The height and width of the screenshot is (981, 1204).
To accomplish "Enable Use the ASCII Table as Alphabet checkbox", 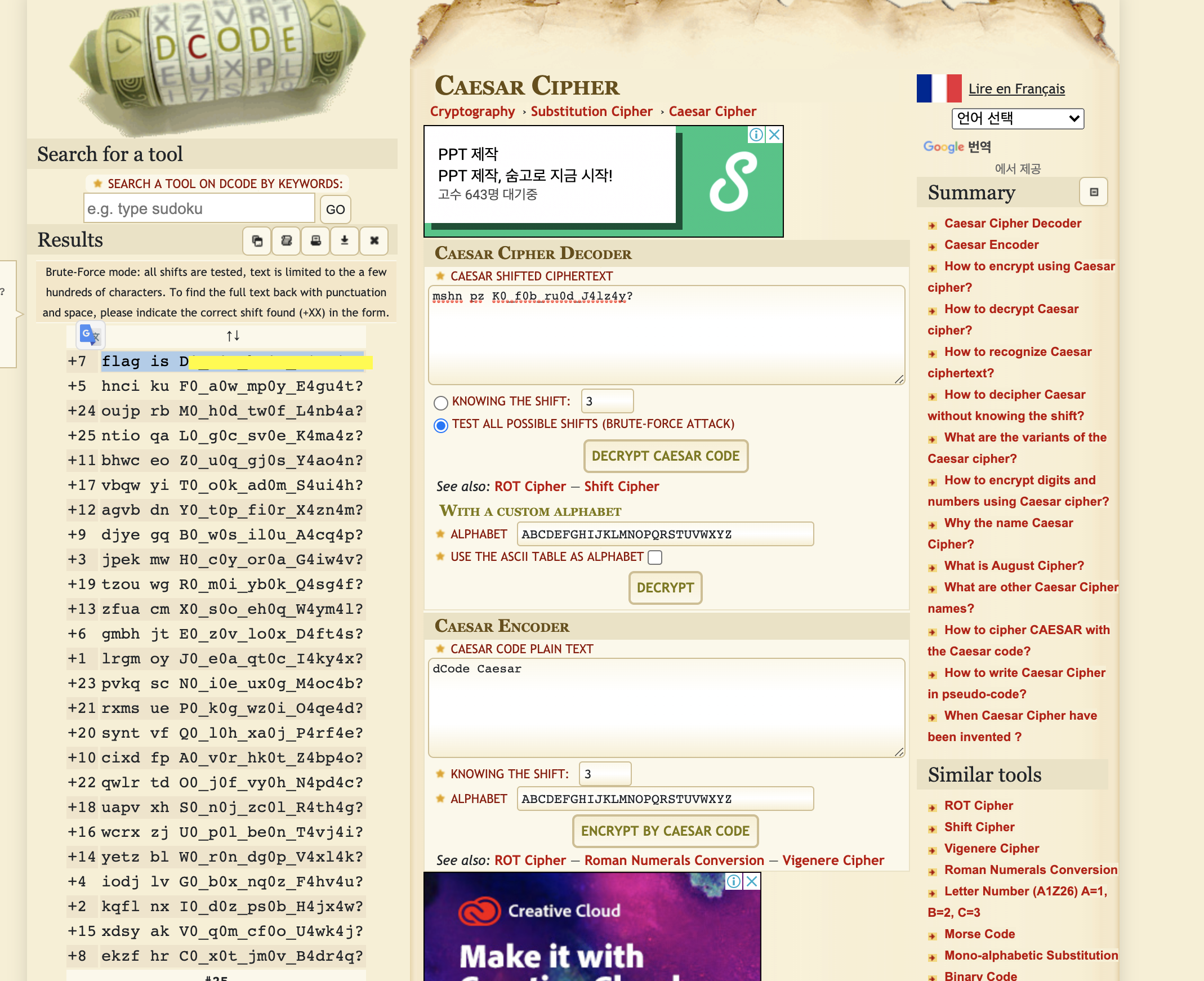I will pyautogui.click(x=655, y=557).
